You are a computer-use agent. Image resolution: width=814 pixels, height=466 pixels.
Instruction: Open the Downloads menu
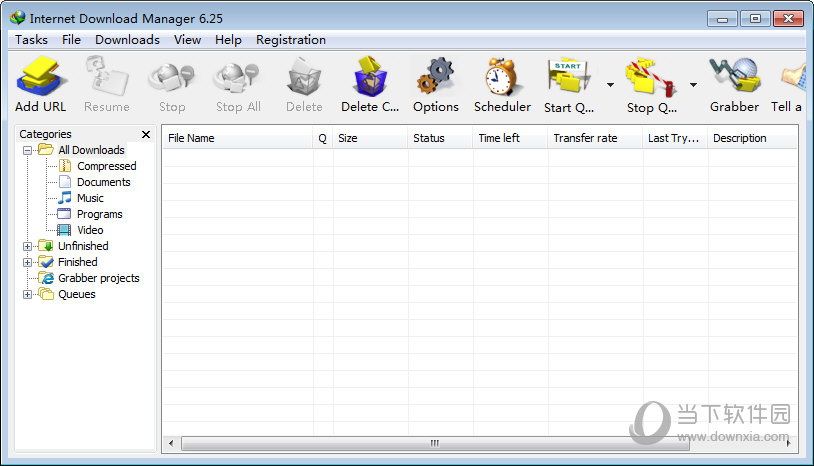127,39
